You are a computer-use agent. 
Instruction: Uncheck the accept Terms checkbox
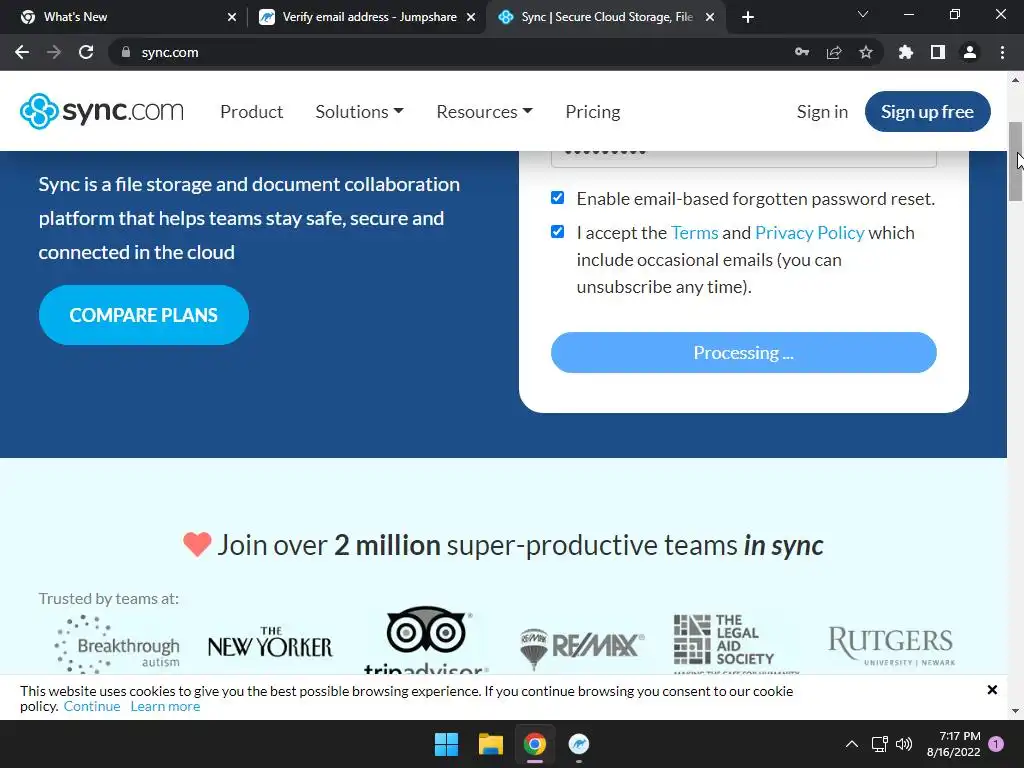click(x=557, y=232)
